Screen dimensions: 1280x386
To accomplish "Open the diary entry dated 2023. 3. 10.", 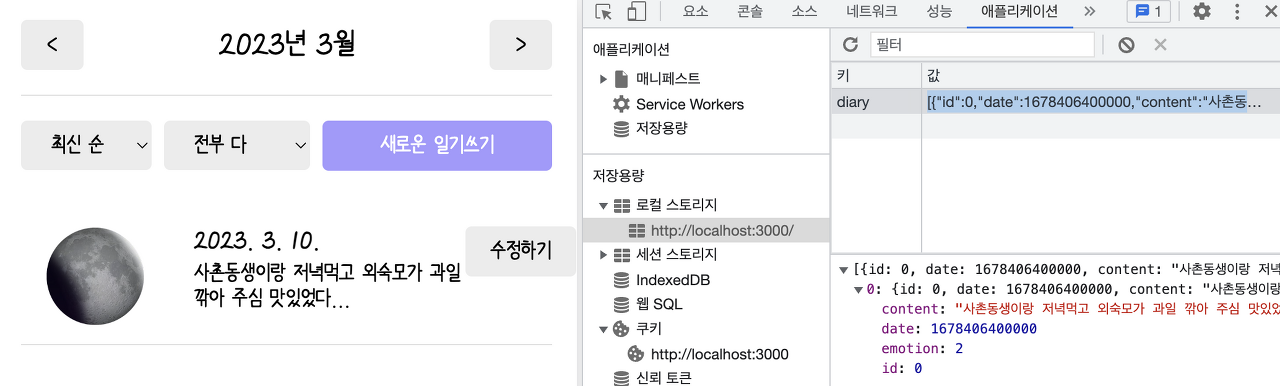I will click(x=257, y=241).
